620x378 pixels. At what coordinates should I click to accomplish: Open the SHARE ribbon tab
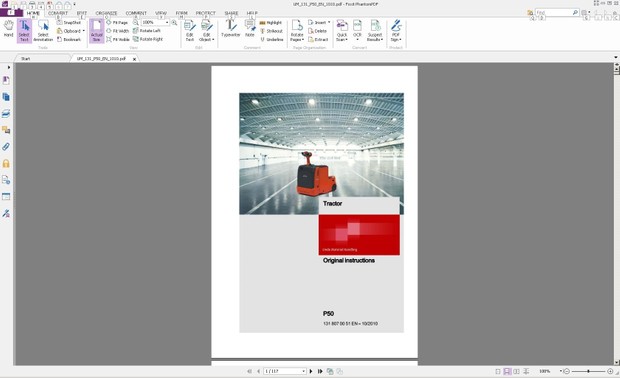(x=231, y=13)
